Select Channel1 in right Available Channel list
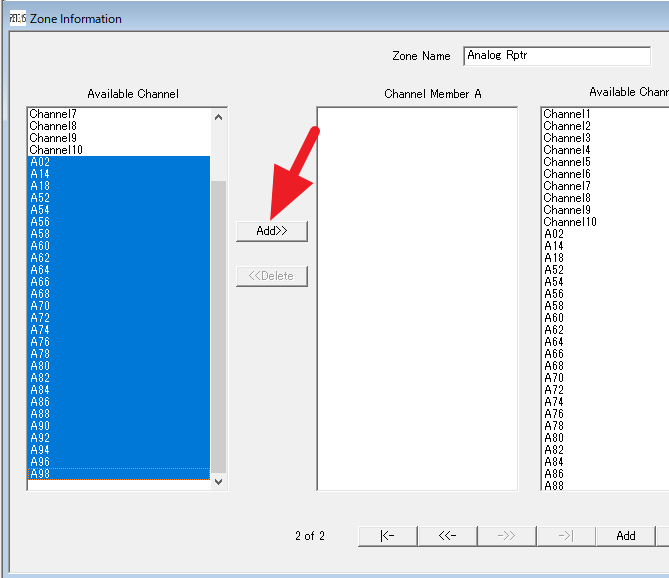The image size is (669, 578). pos(566,114)
